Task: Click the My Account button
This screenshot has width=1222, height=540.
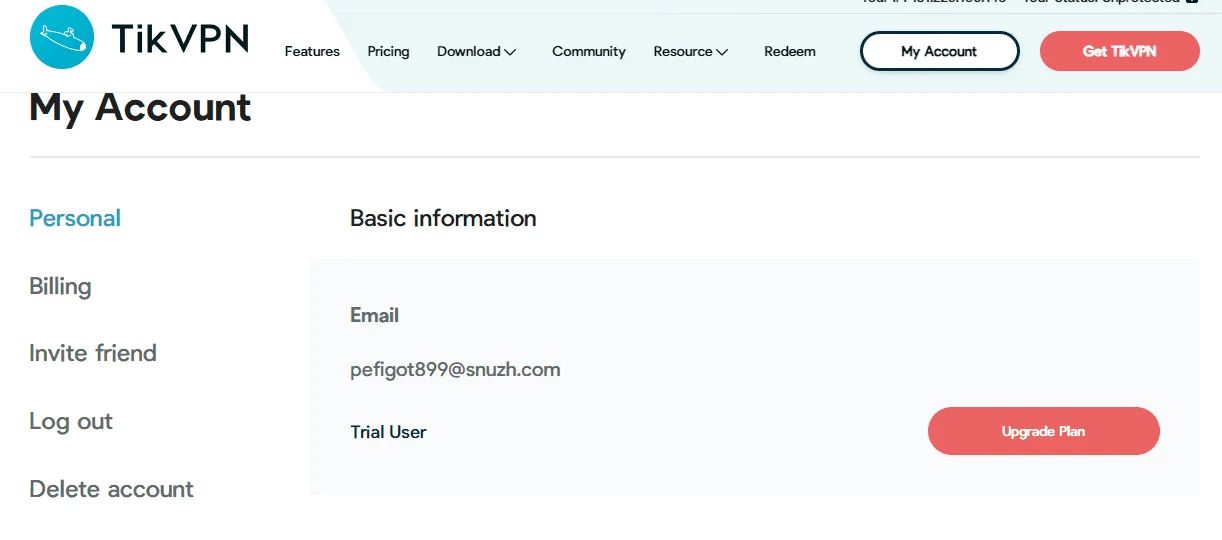Action: click(x=939, y=51)
